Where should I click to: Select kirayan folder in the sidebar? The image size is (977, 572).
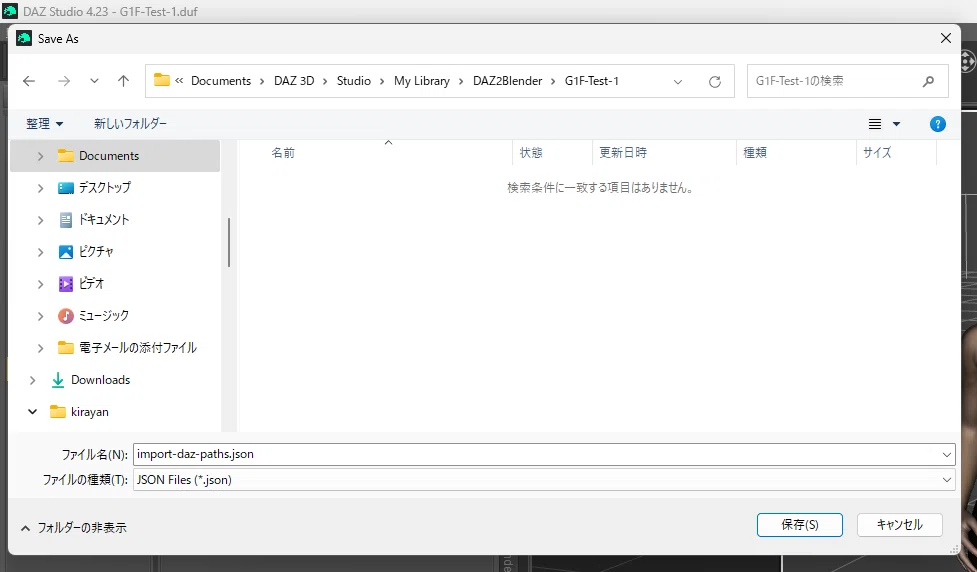click(x=90, y=412)
